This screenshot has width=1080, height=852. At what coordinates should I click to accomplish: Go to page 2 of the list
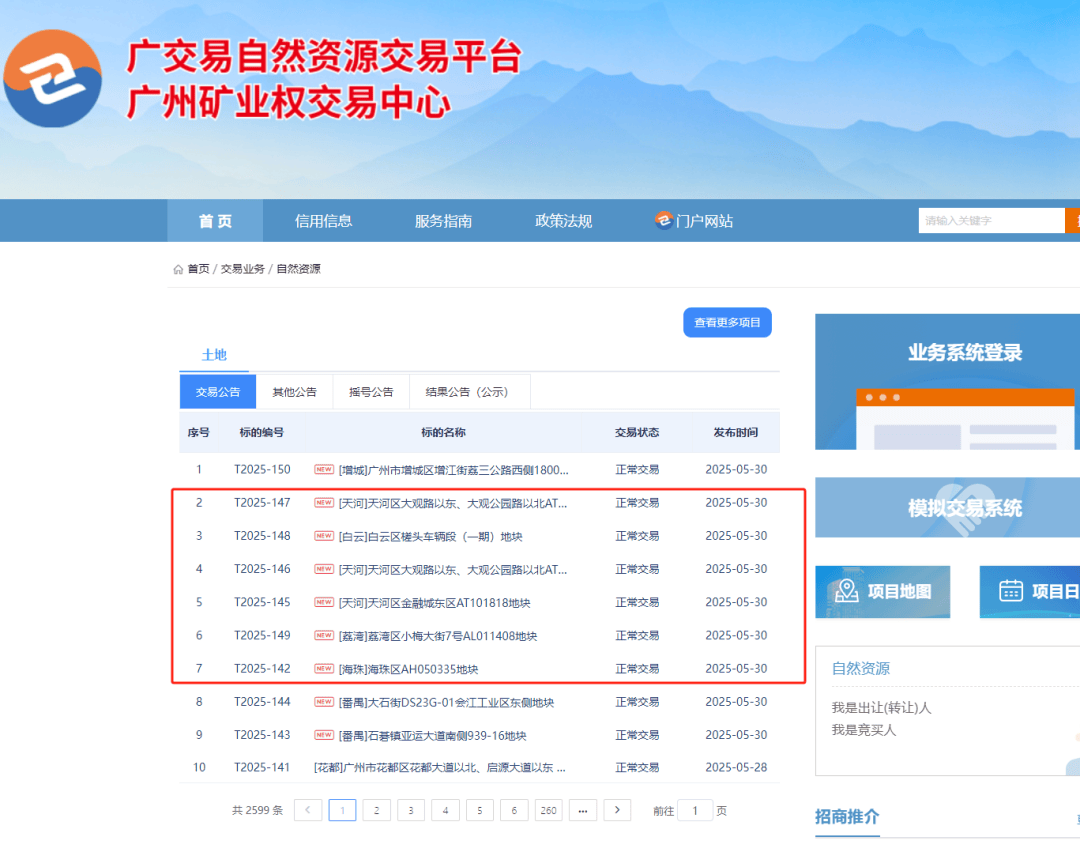377,810
